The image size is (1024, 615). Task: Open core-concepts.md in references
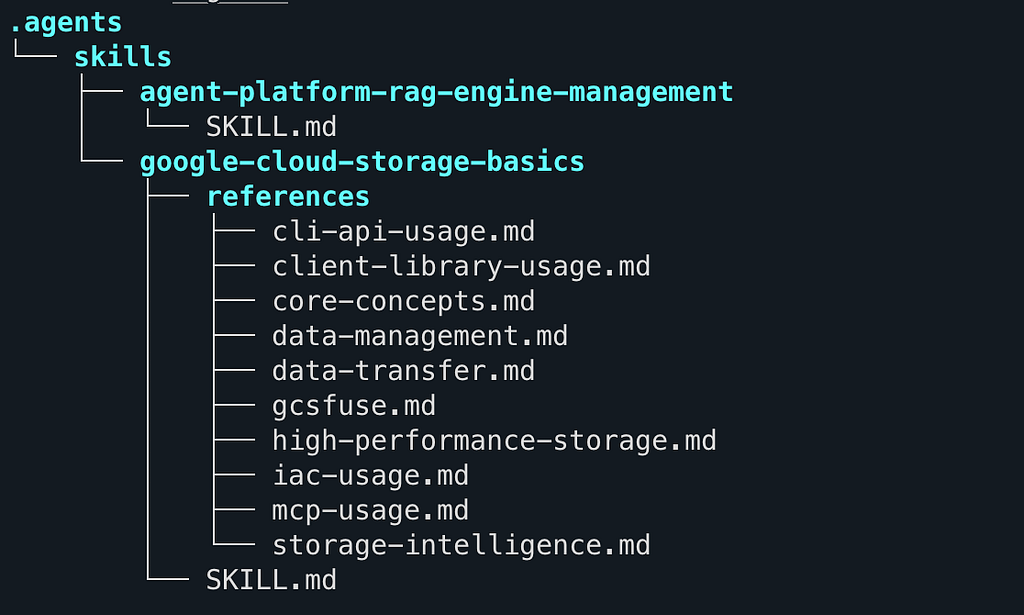(404, 302)
